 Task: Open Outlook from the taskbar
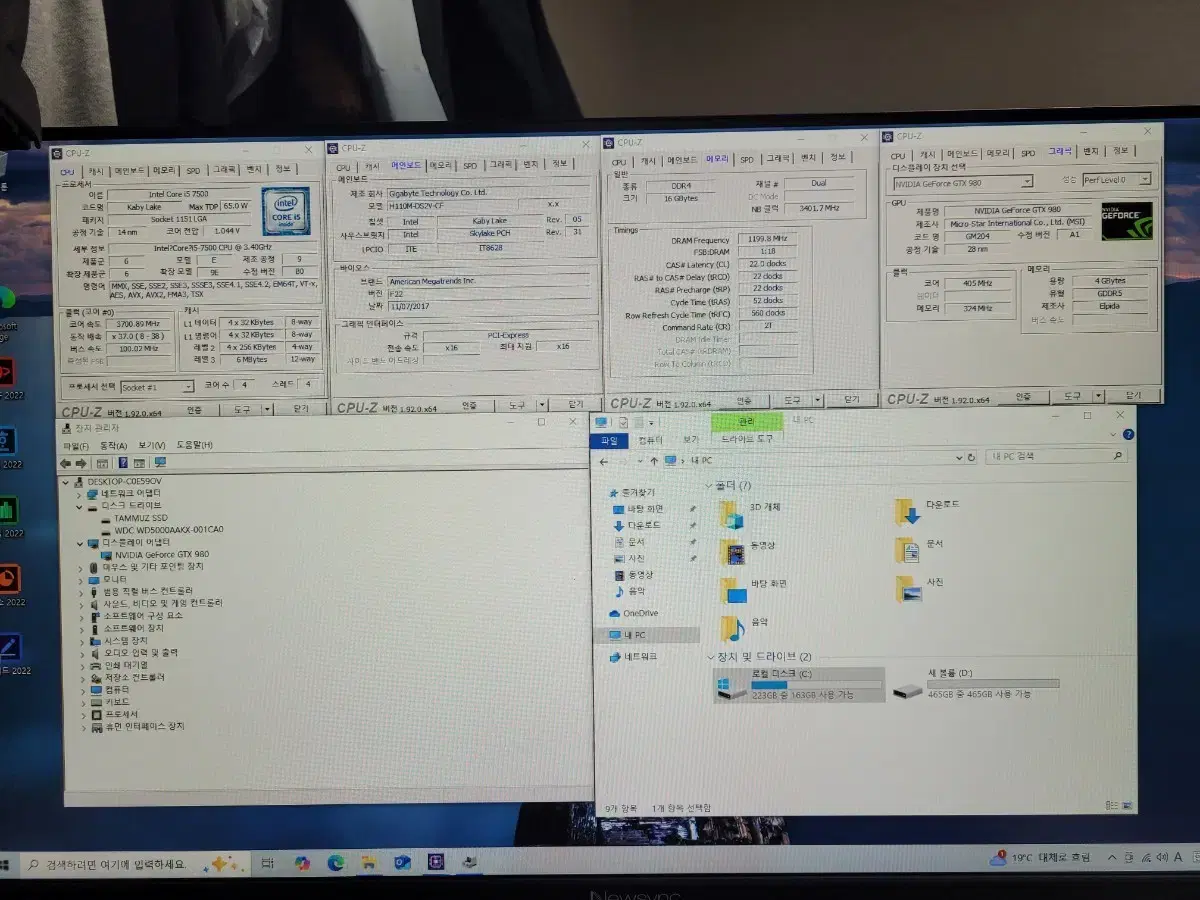click(x=401, y=864)
